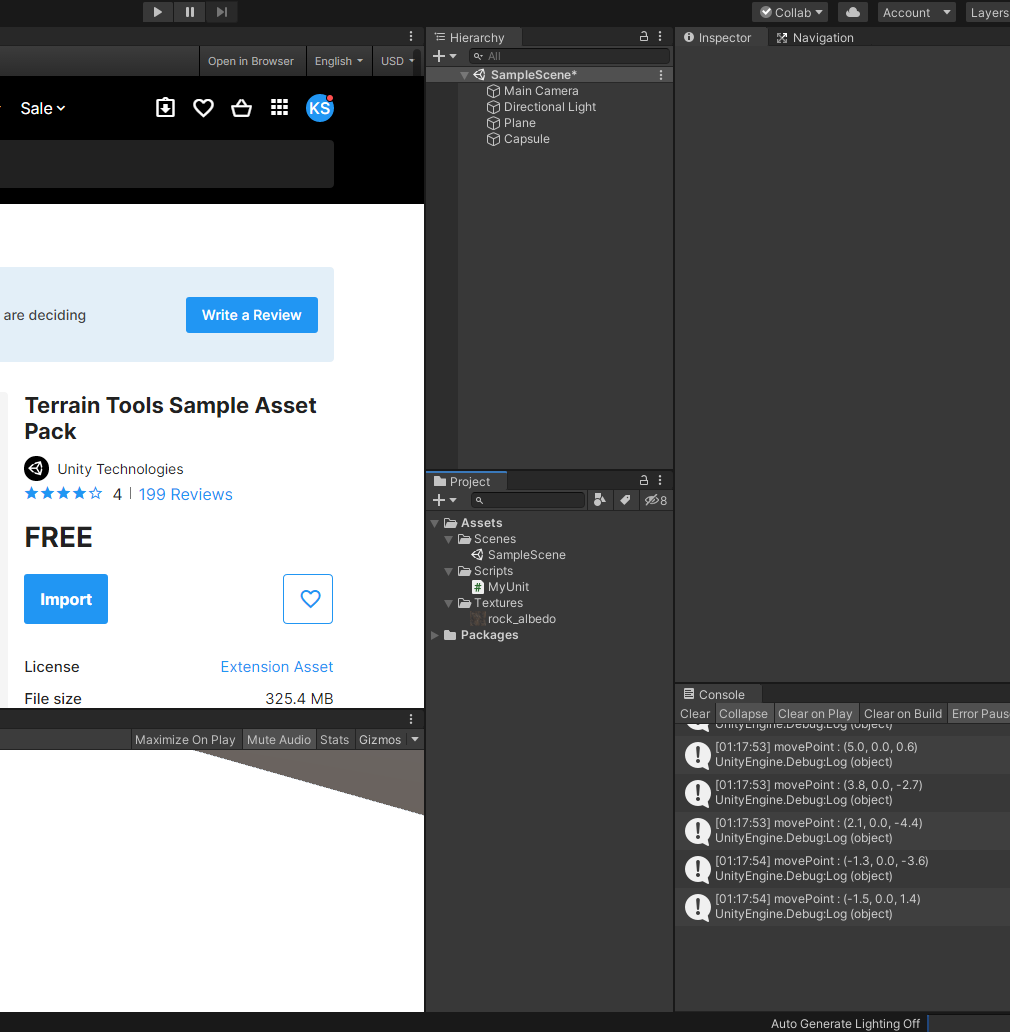The image size is (1010, 1032).
Task: Advance one frame with the Step button
Action: point(222,12)
